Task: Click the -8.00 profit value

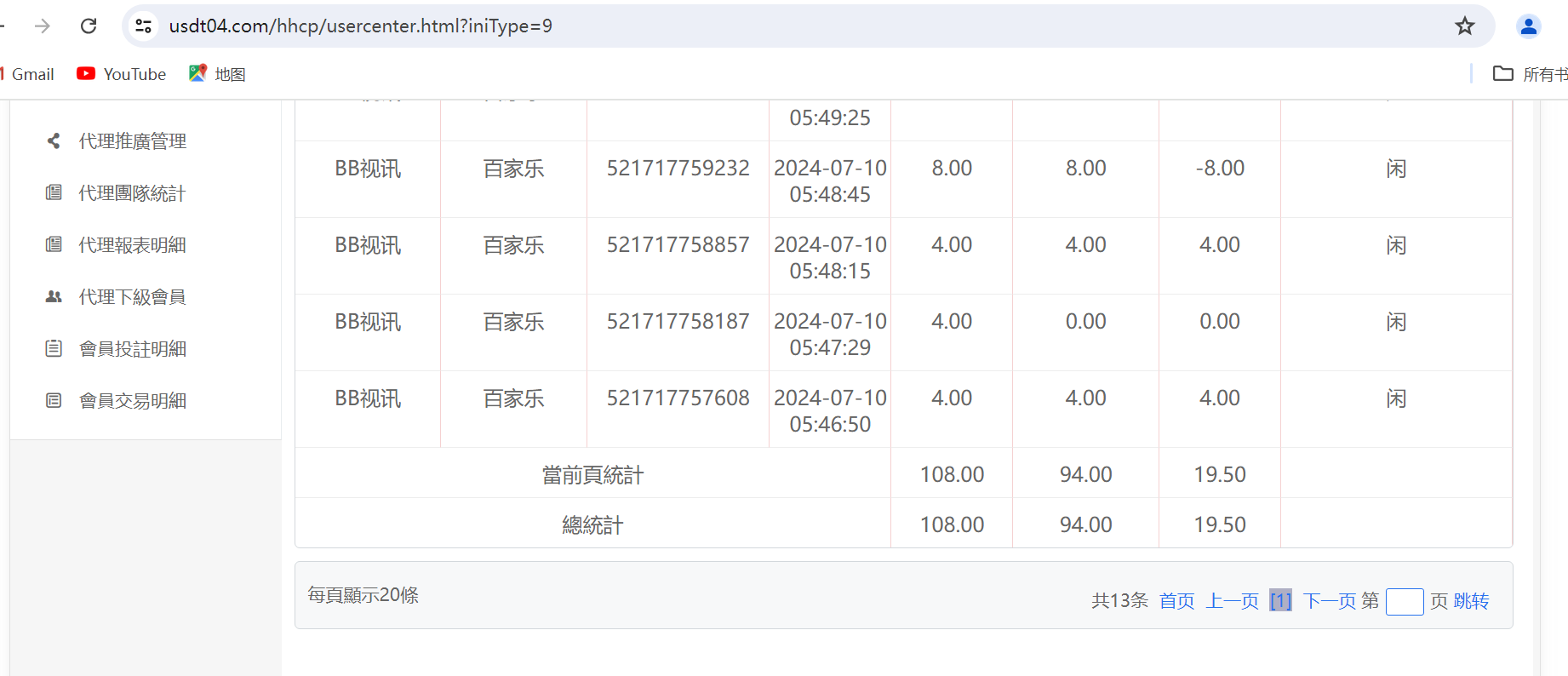Action: pyautogui.click(x=1220, y=169)
